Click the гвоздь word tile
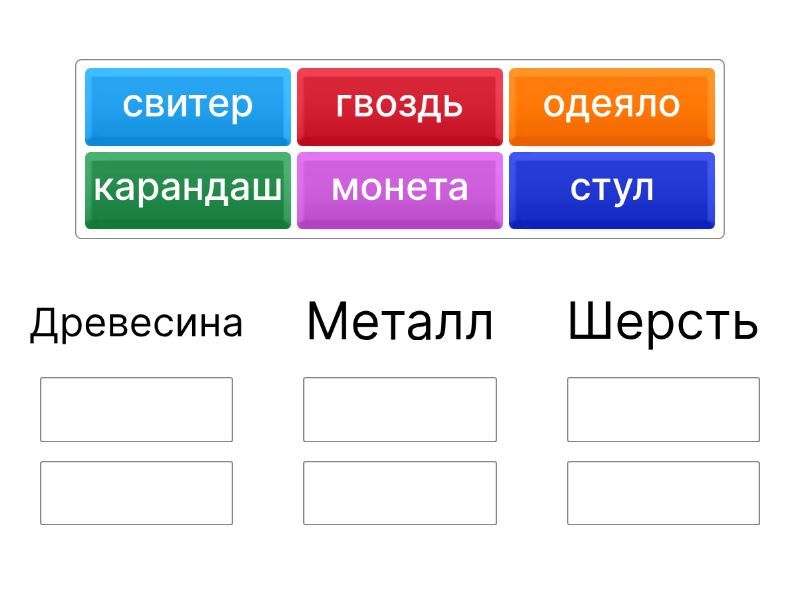 [400, 106]
